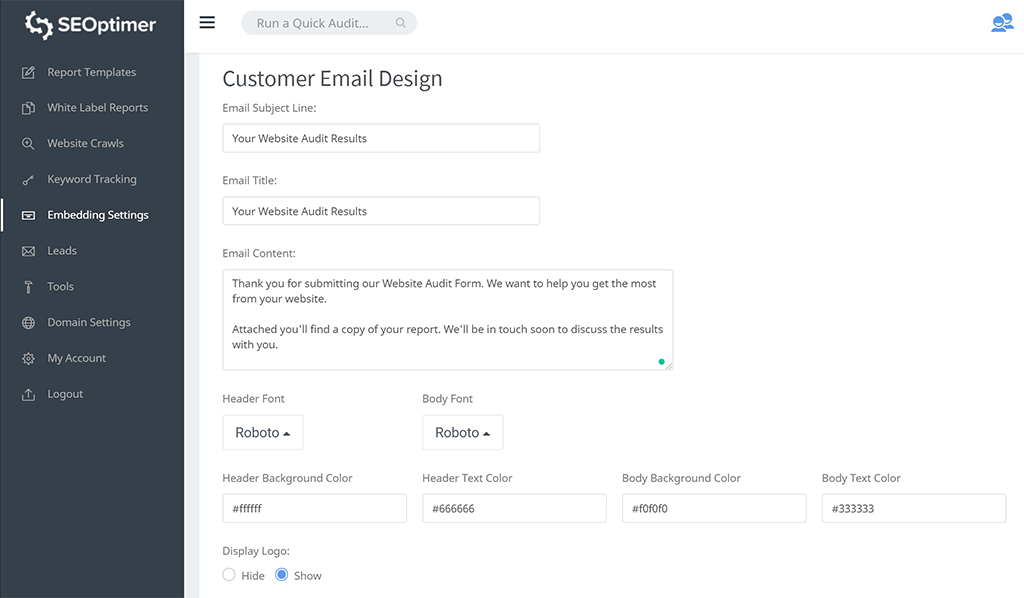Screen dimensions: 1024x598
Task: Open White Label Reports from the sidebar
Action: (30, 107)
